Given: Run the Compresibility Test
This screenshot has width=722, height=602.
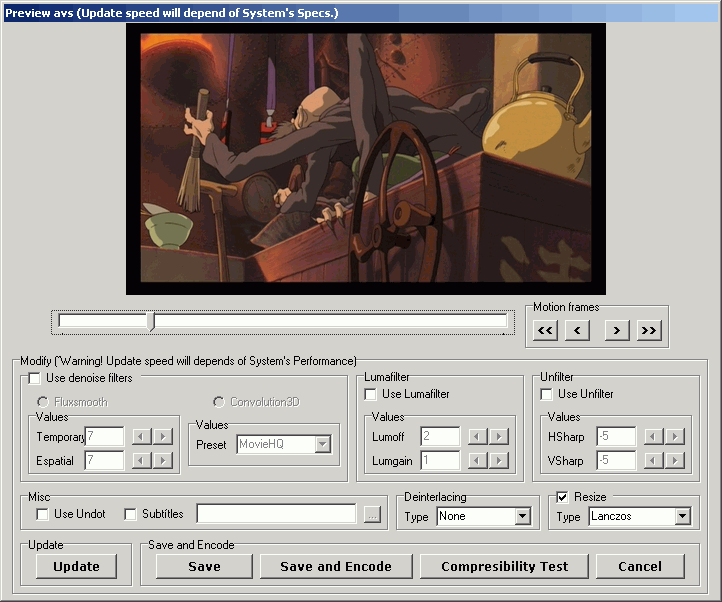Looking at the screenshot, I should 505,567.
